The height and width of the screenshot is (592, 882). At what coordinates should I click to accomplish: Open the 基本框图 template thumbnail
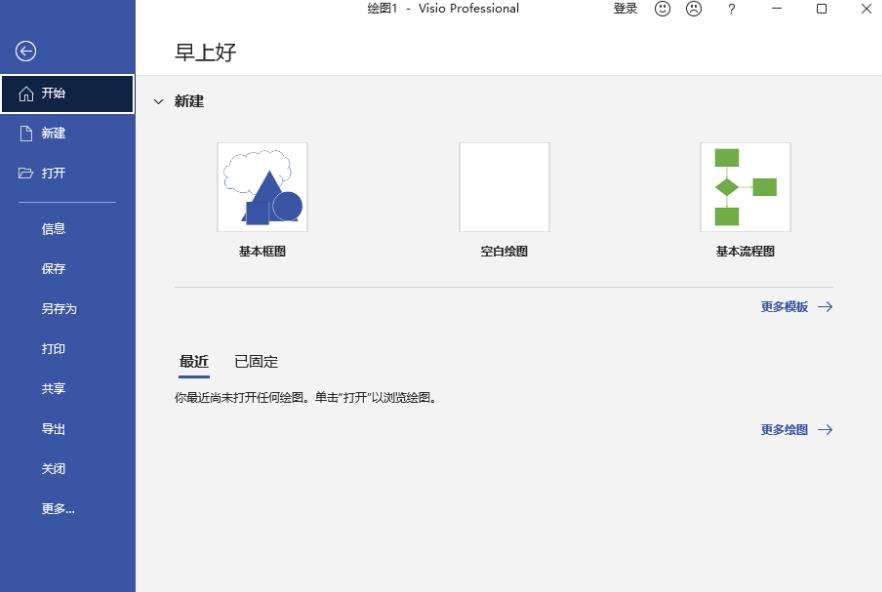pyautogui.click(x=263, y=187)
